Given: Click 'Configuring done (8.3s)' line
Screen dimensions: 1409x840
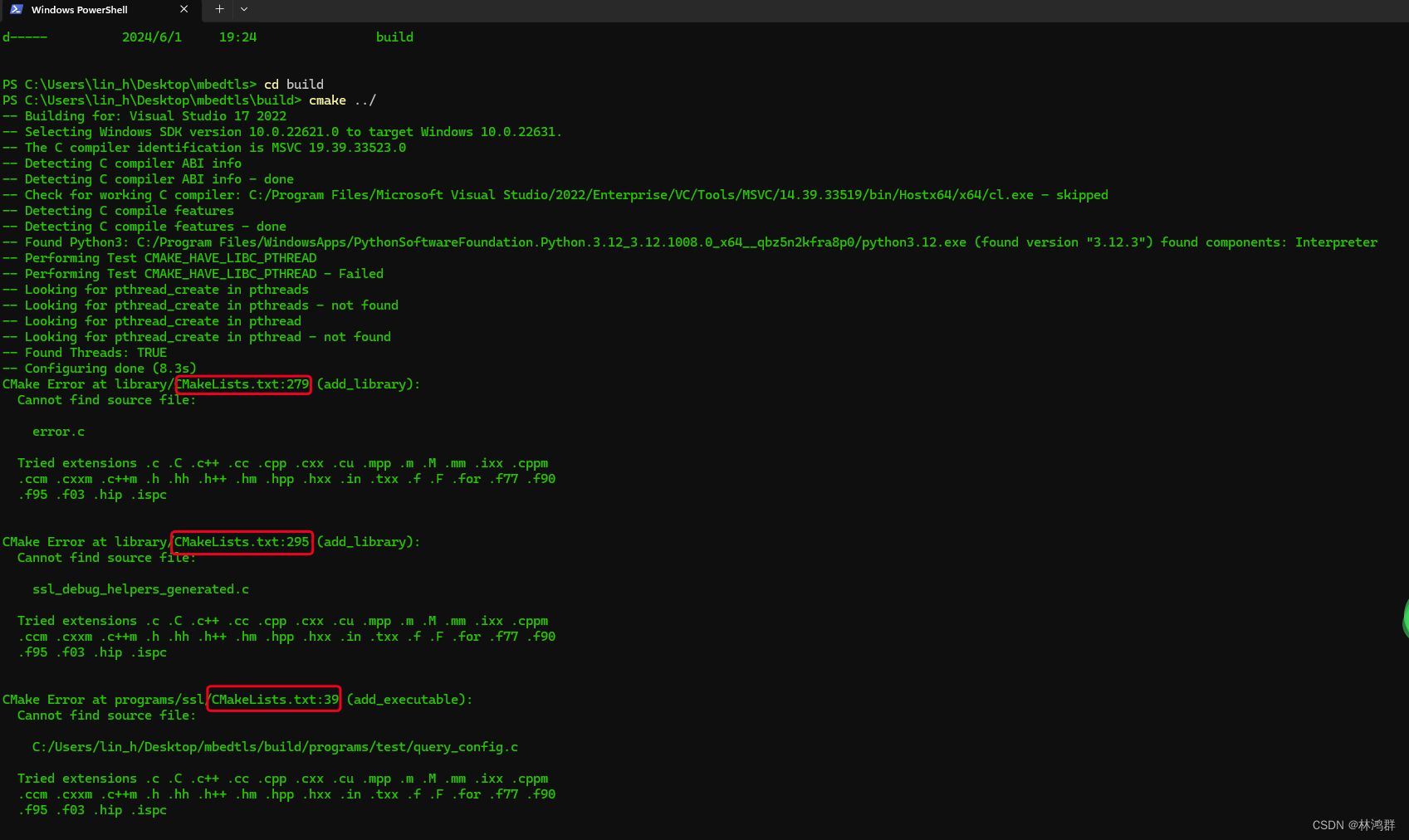Looking at the screenshot, I should (100, 368).
